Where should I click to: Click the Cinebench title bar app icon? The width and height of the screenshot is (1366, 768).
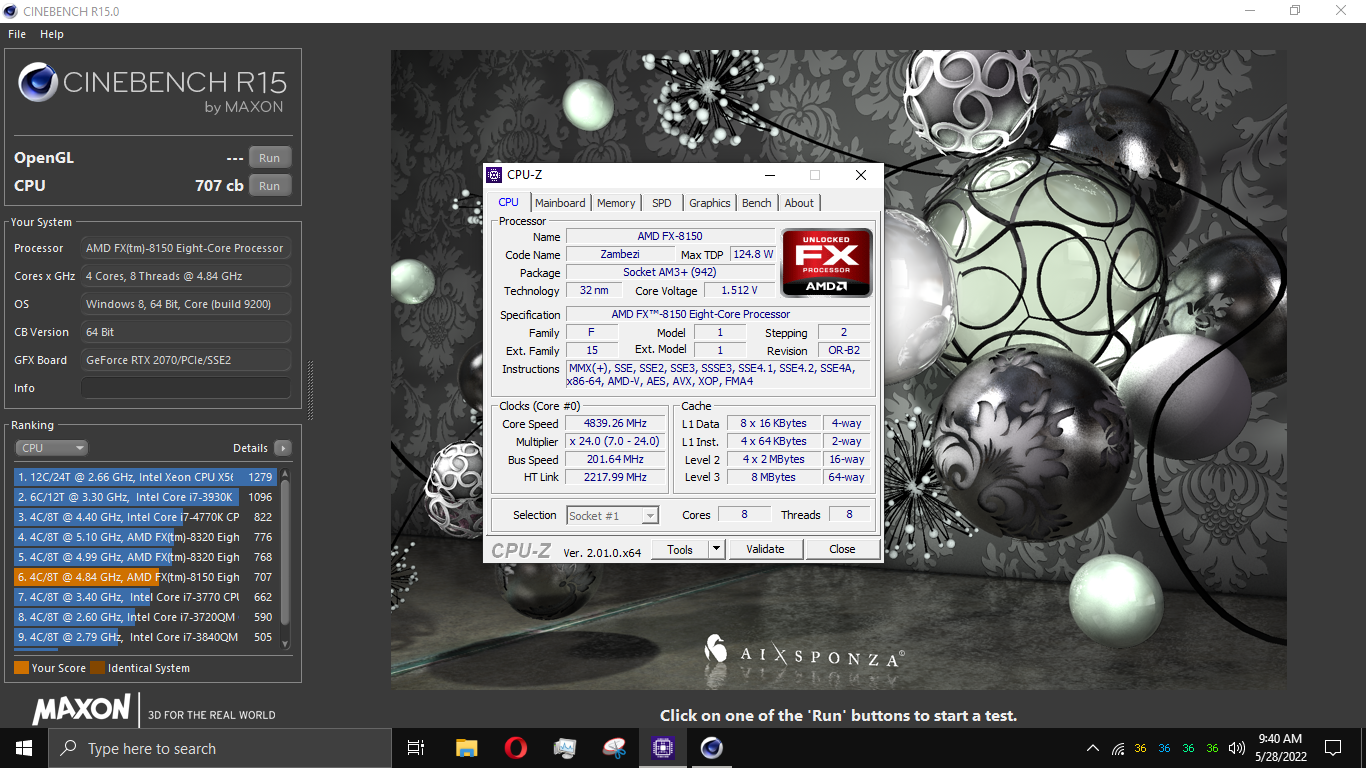pos(10,11)
